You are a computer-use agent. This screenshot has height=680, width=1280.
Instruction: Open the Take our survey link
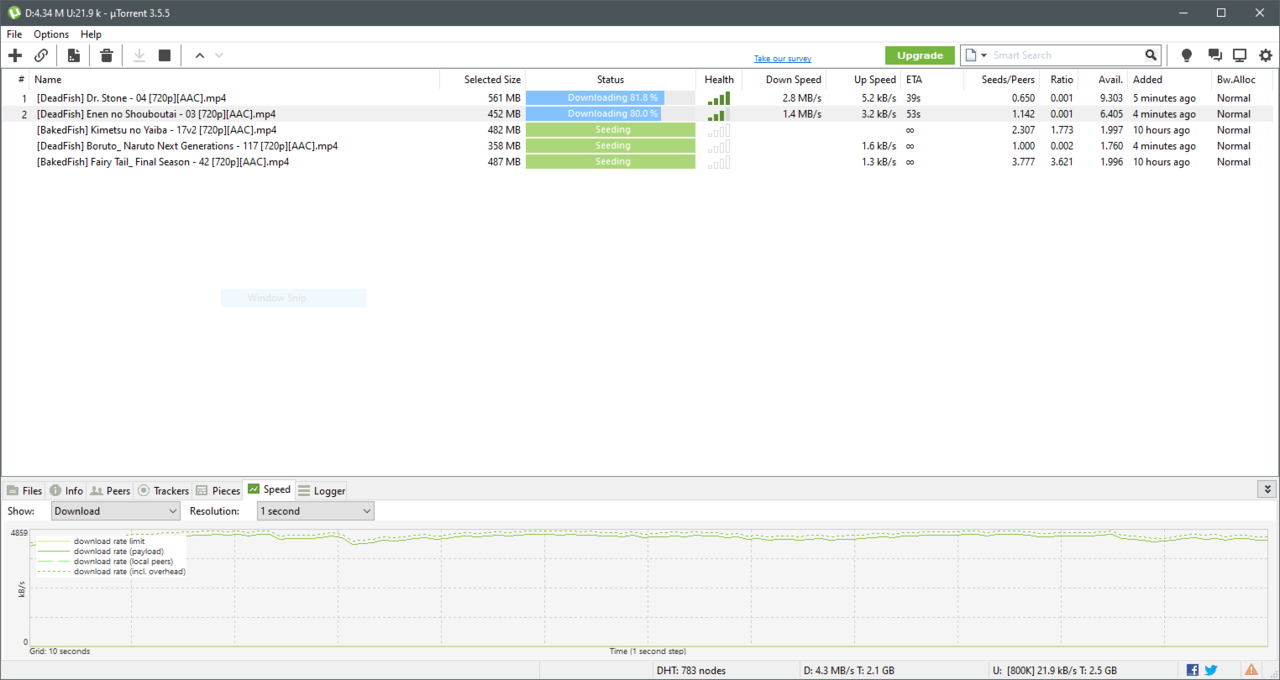782,59
